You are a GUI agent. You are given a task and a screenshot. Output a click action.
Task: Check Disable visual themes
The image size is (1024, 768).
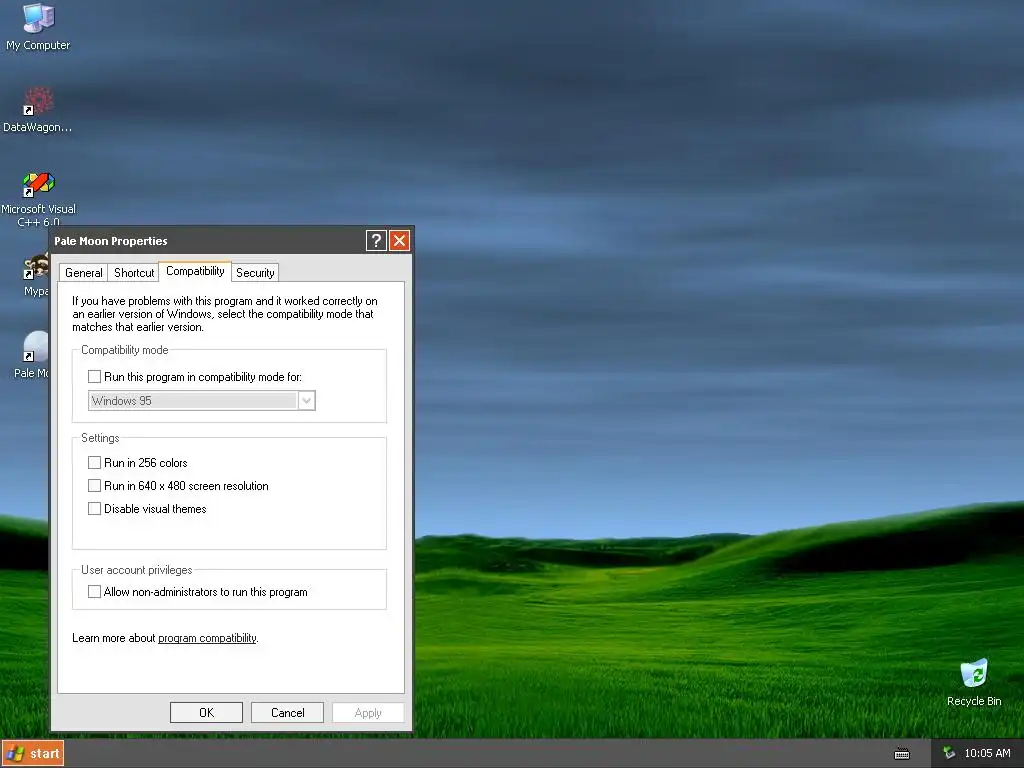click(x=95, y=509)
